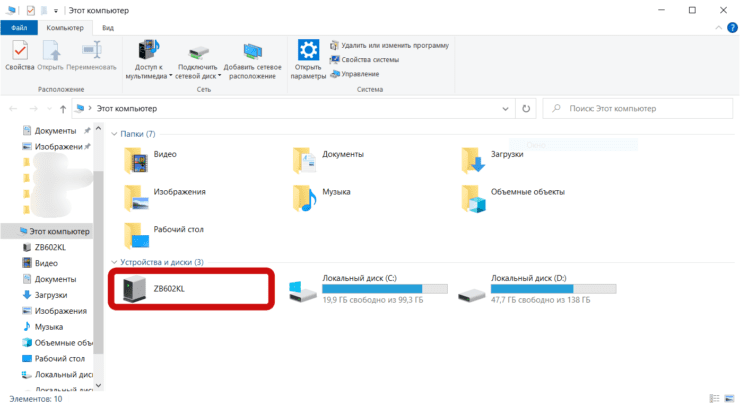Viewport: 740px width, 407px height.
Task: Select Загрузки in navigation pane
Action: (x=45, y=295)
